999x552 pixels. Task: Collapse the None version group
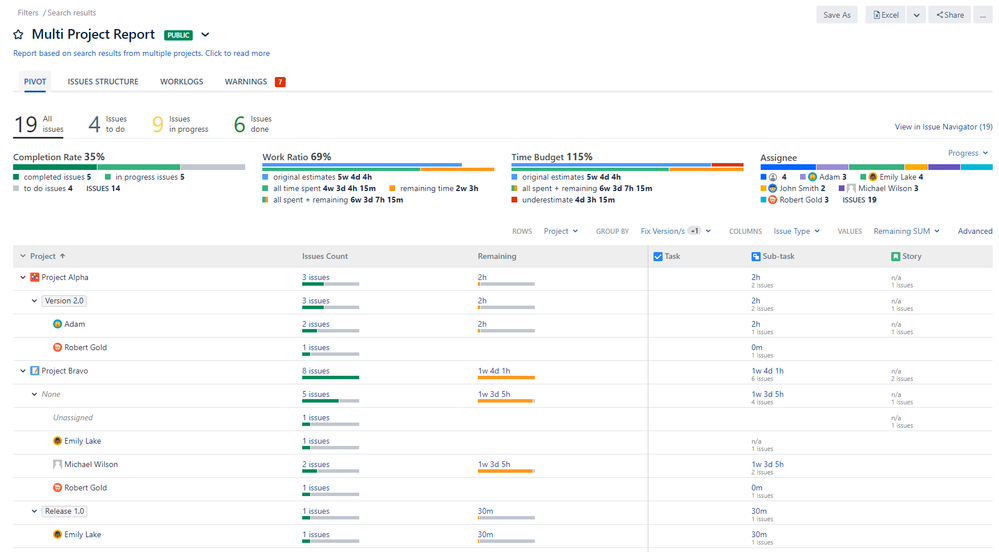pos(34,395)
